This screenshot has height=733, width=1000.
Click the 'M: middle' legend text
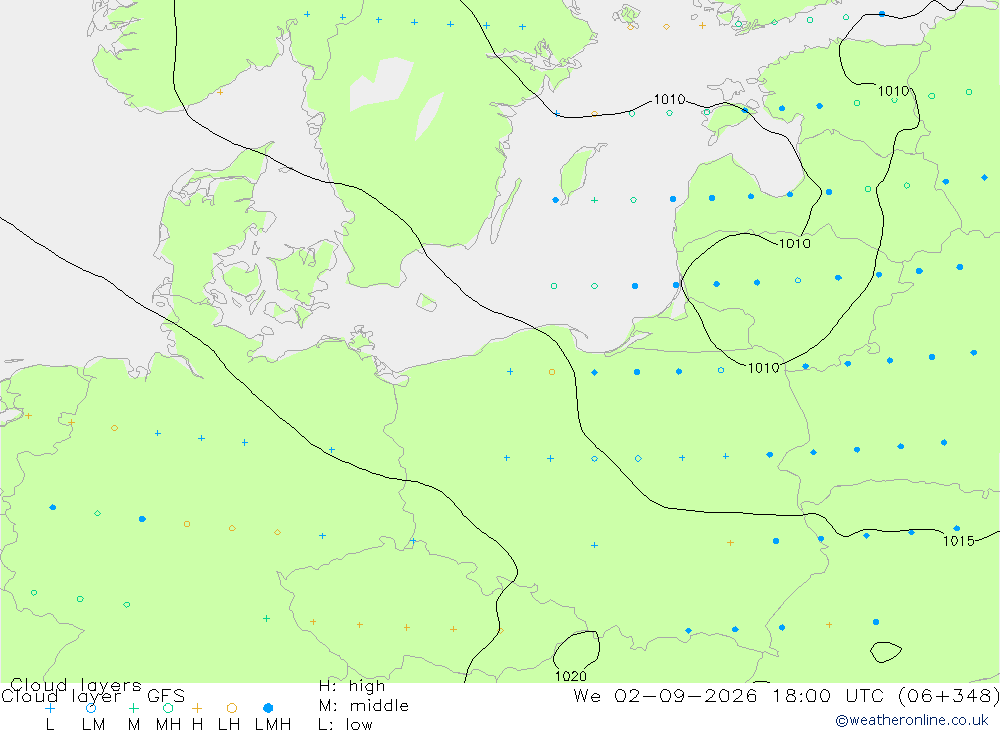[x=363, y=706]
